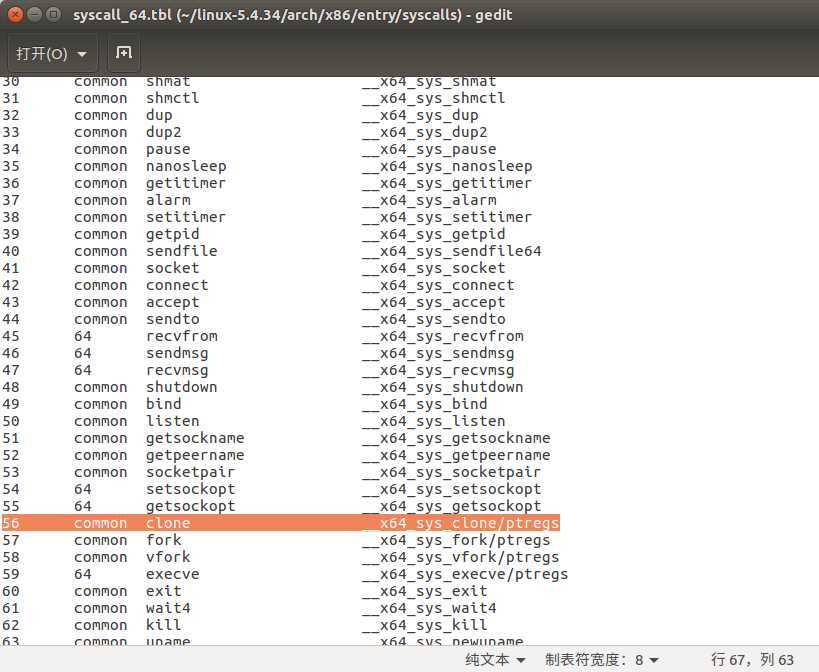Viewport: 819px width, 672px height.
Task: Open the 纯文本 syntax mode dropdown
Action: coord(495,659)
